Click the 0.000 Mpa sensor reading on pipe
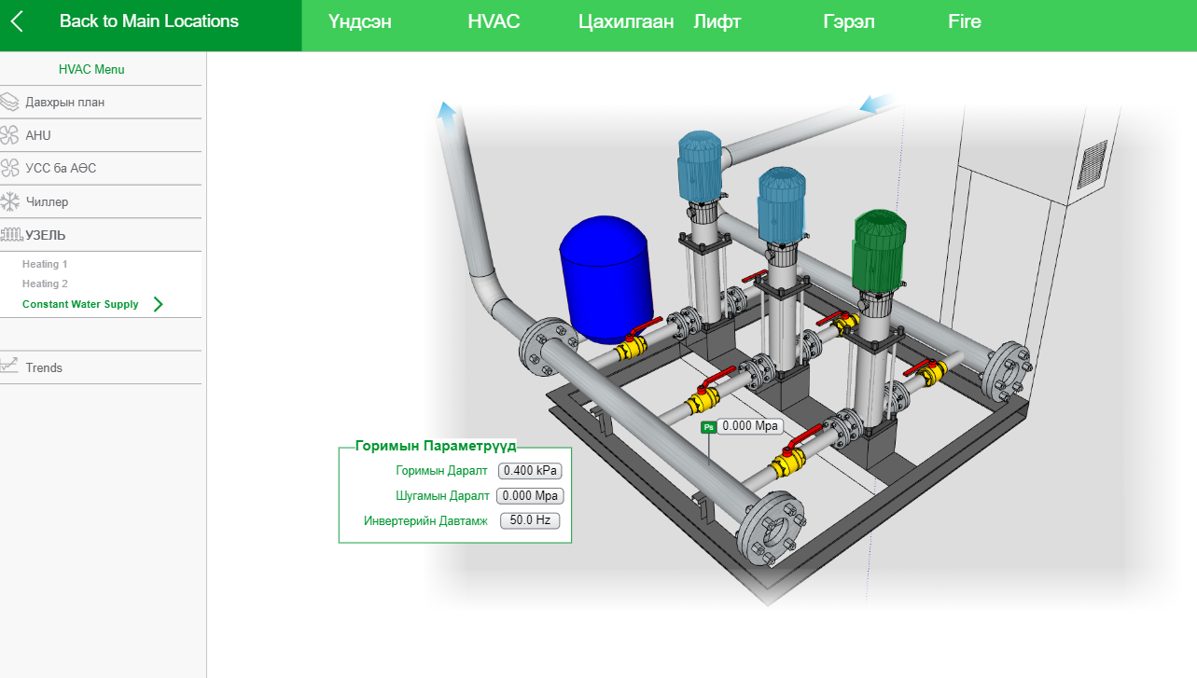The width and height of the screenshot is (1197, 678). pos(750,426)
